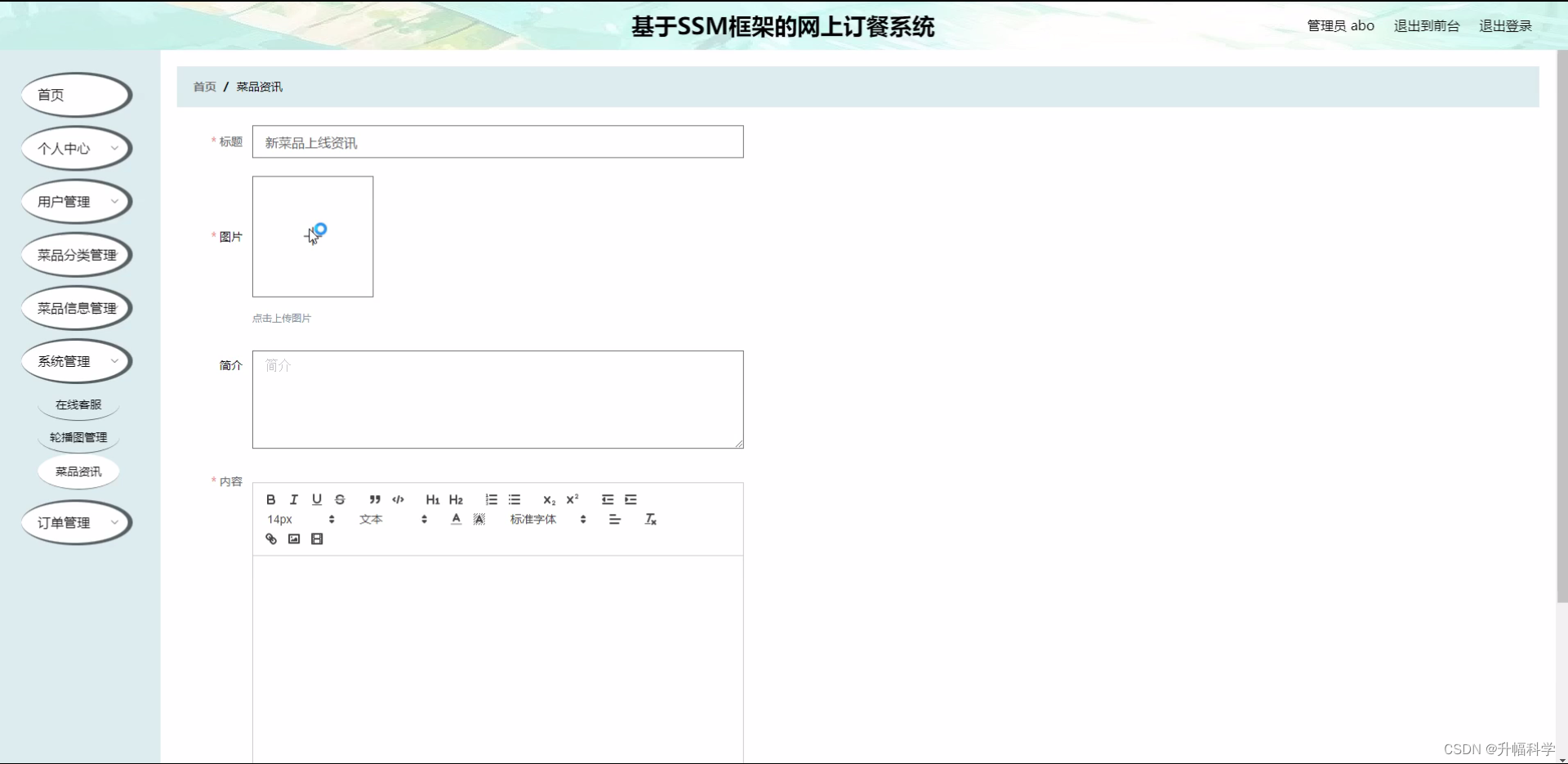Apply subscript formatting in the editor
1568x764 pixels.
(549, 499)
